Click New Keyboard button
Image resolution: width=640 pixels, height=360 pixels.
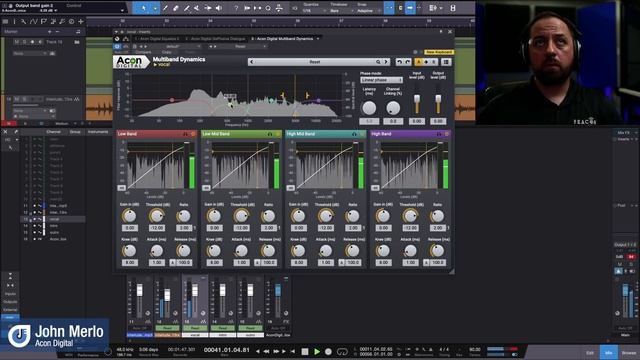(439, 52)
